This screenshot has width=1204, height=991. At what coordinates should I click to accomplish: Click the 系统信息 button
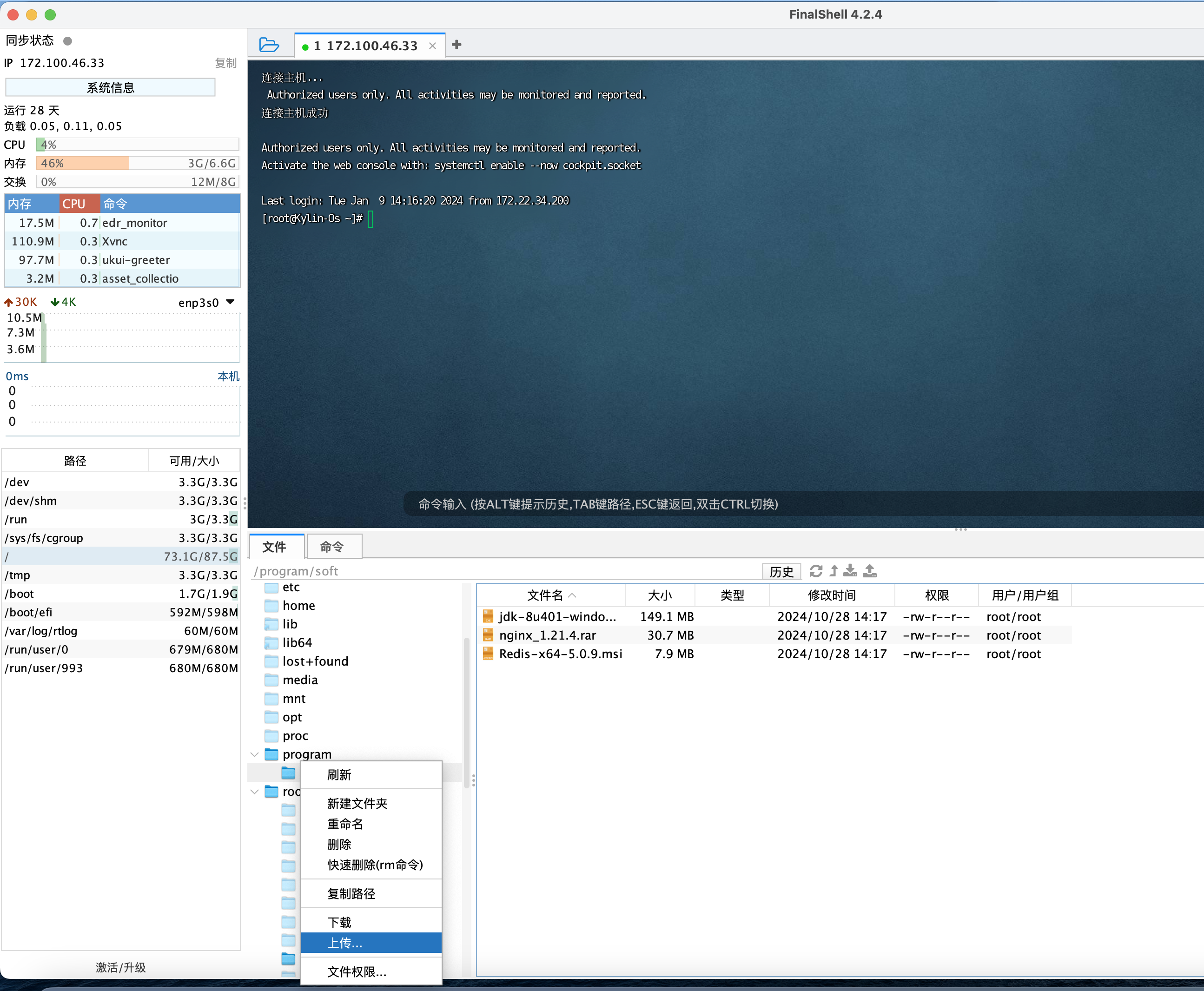pyautogui.click(x=110, y=88)
